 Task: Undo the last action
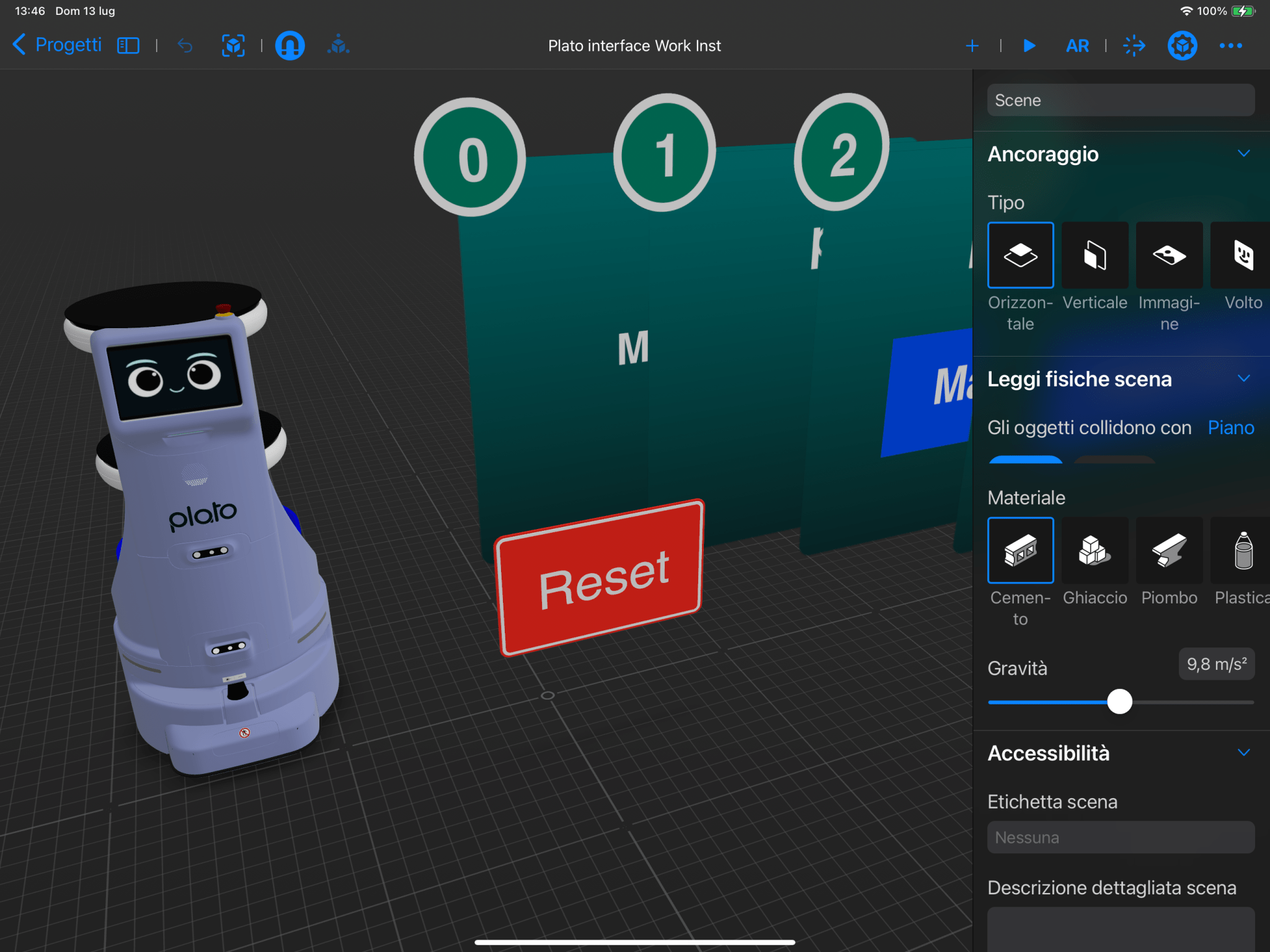coord(185,46)
